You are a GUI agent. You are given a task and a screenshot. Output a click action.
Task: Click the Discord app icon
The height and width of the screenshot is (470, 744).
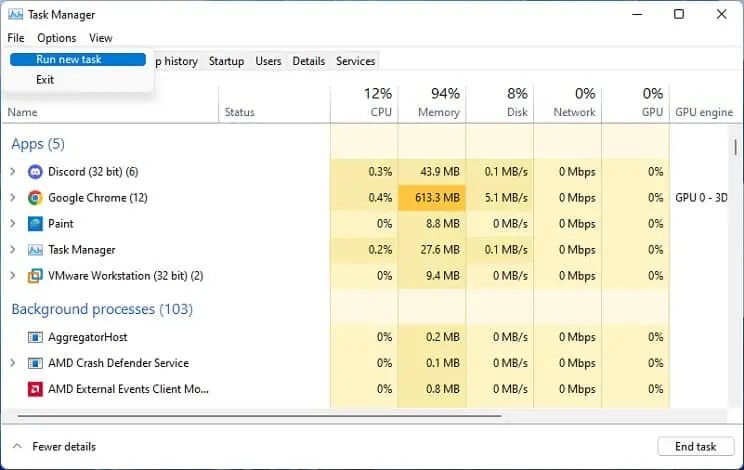35,172
